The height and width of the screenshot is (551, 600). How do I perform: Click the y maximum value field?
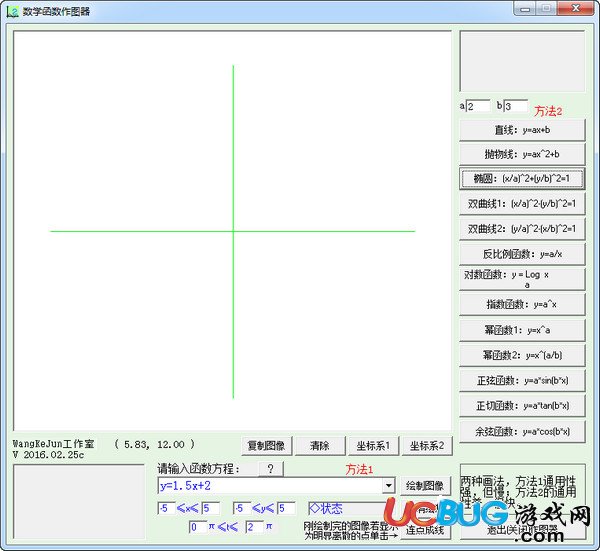[x=287, y=509]
